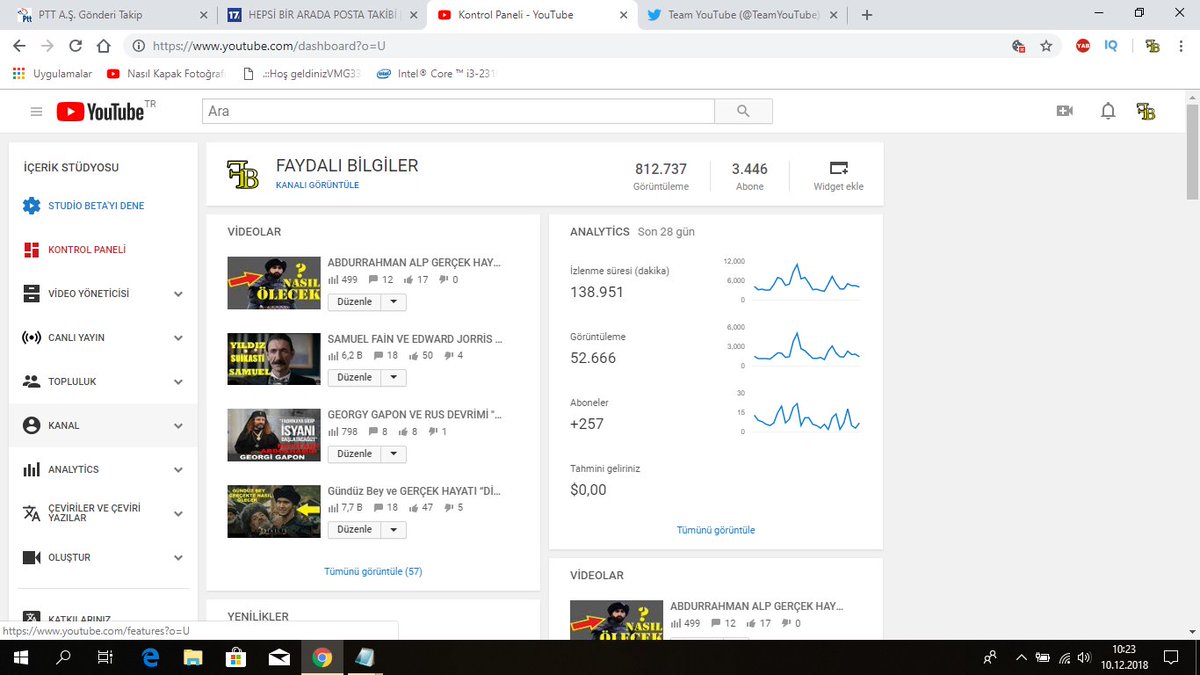Click KANALI GÖRÜNTÜLE link
This screenshot has height=675, width=1200.
pos(317,185)
